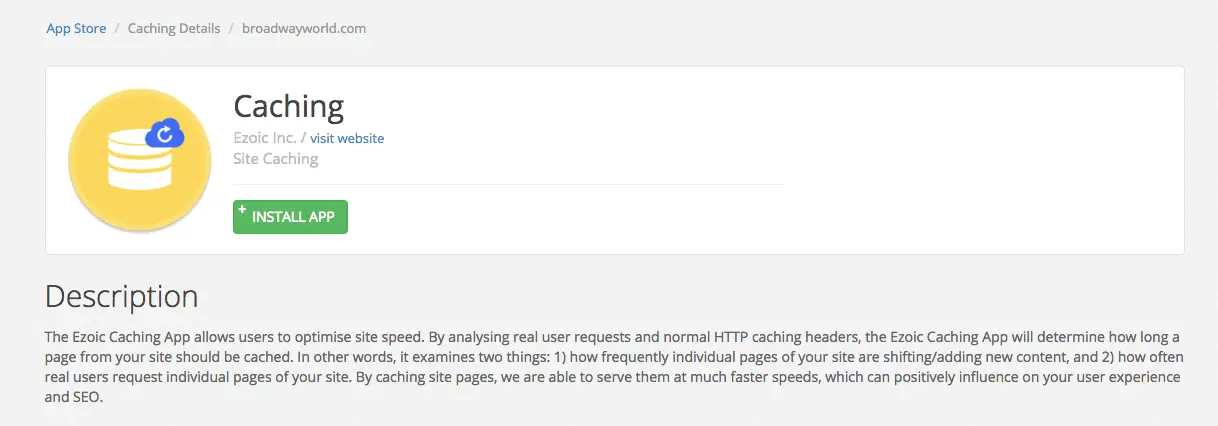The height and width of the screenshot is (426, 1218).
Task: Click the slash after App Store breadcrumb
Action: [x=117, y=28]
